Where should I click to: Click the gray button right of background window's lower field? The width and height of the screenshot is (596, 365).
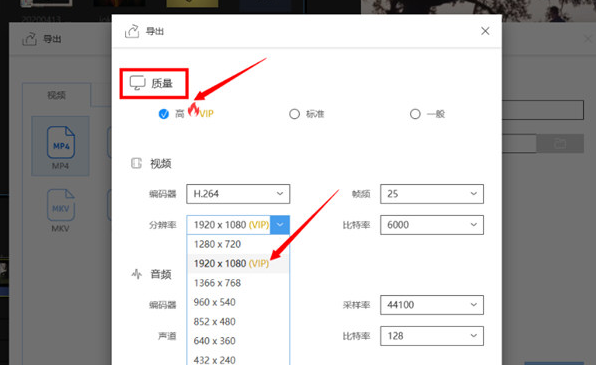(x=560, y=143)
